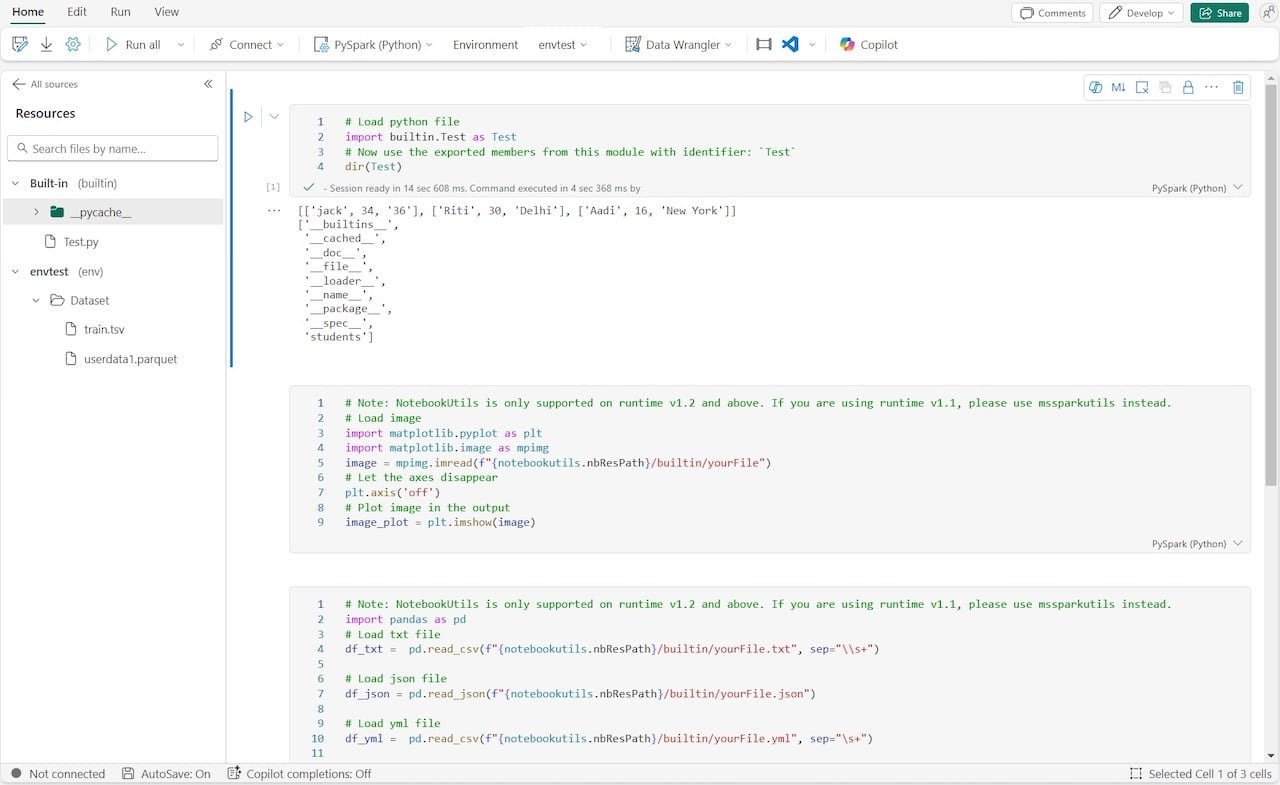This screenshot has width=1280, height=785.
Task: Click the Search files by name field
Action: 112,149
